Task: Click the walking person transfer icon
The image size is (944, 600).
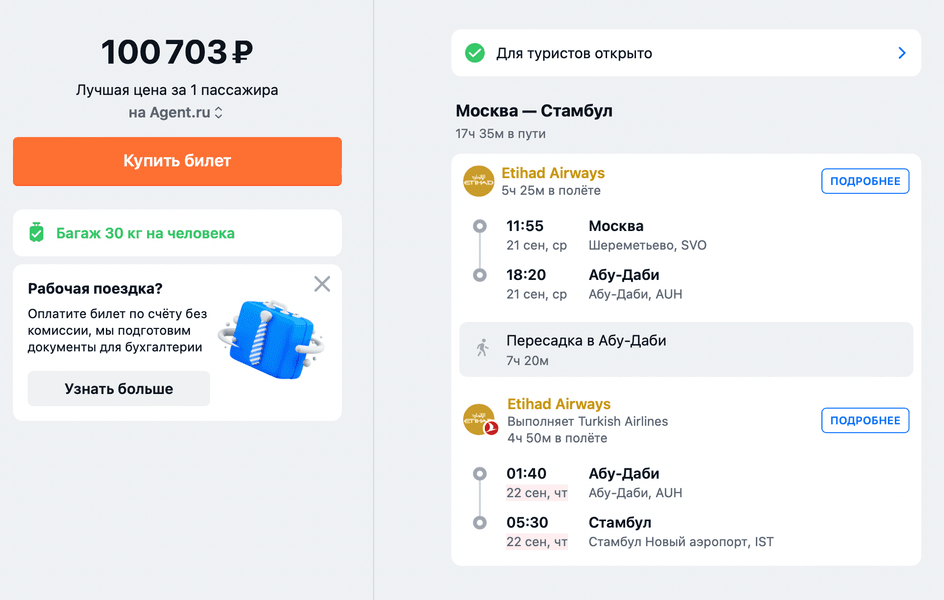Action: point(483,349)
